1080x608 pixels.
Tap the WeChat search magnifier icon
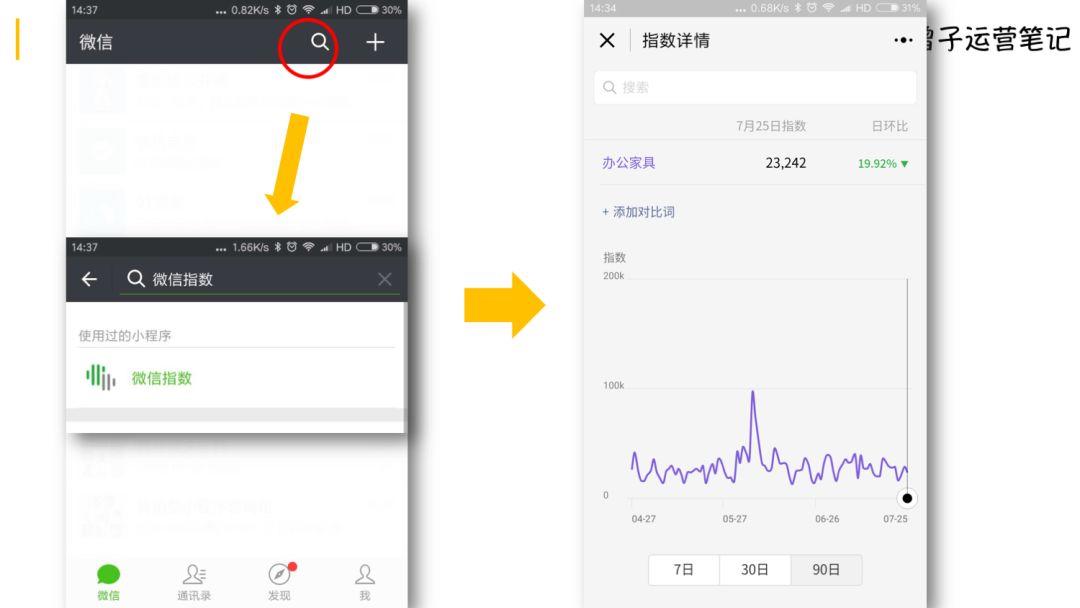(319, 42)
